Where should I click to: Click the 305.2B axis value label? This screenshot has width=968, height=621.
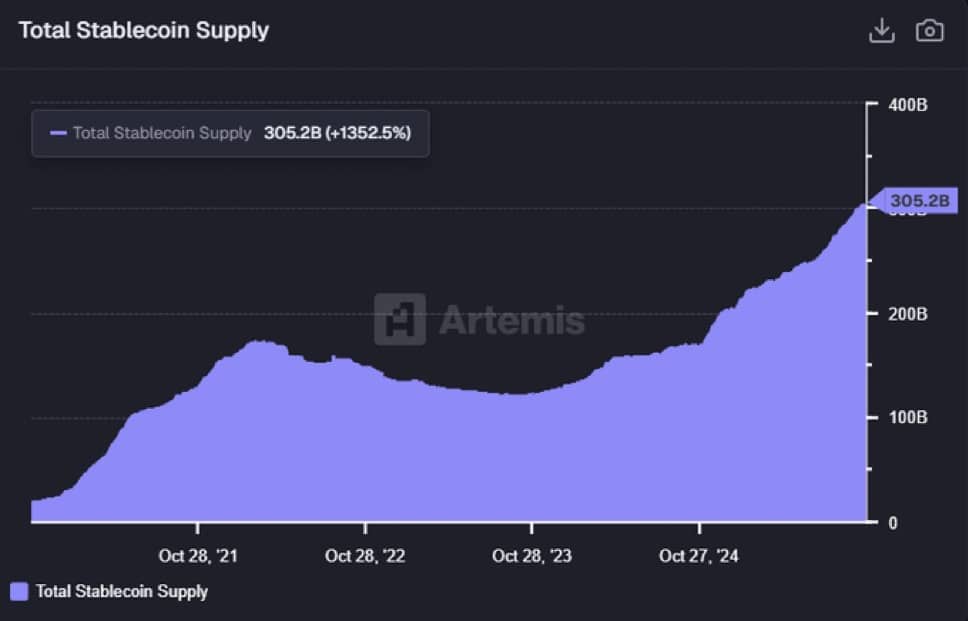coord(921,200)
